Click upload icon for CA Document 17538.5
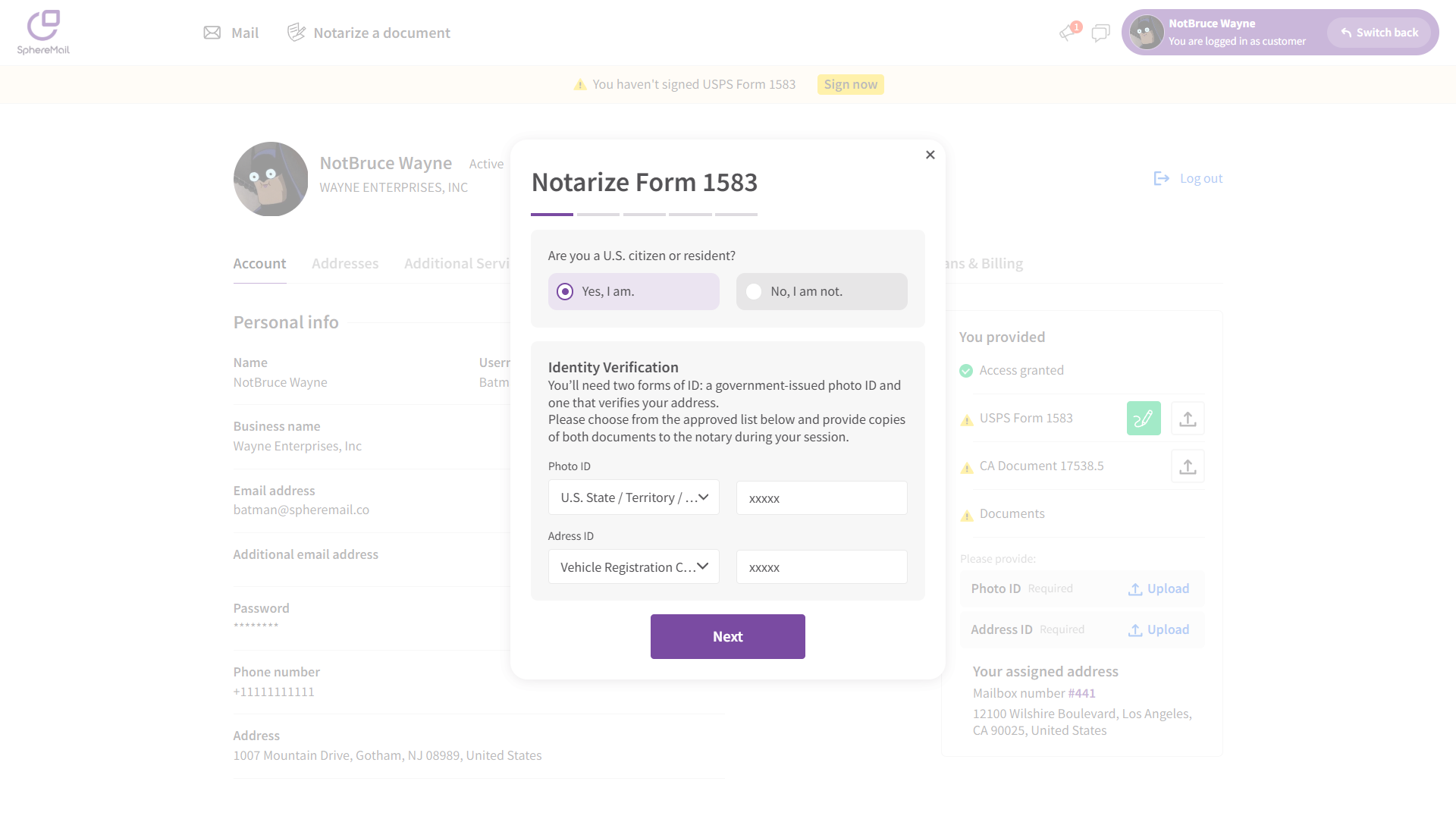The image size is (1456, 819). 1188,466
